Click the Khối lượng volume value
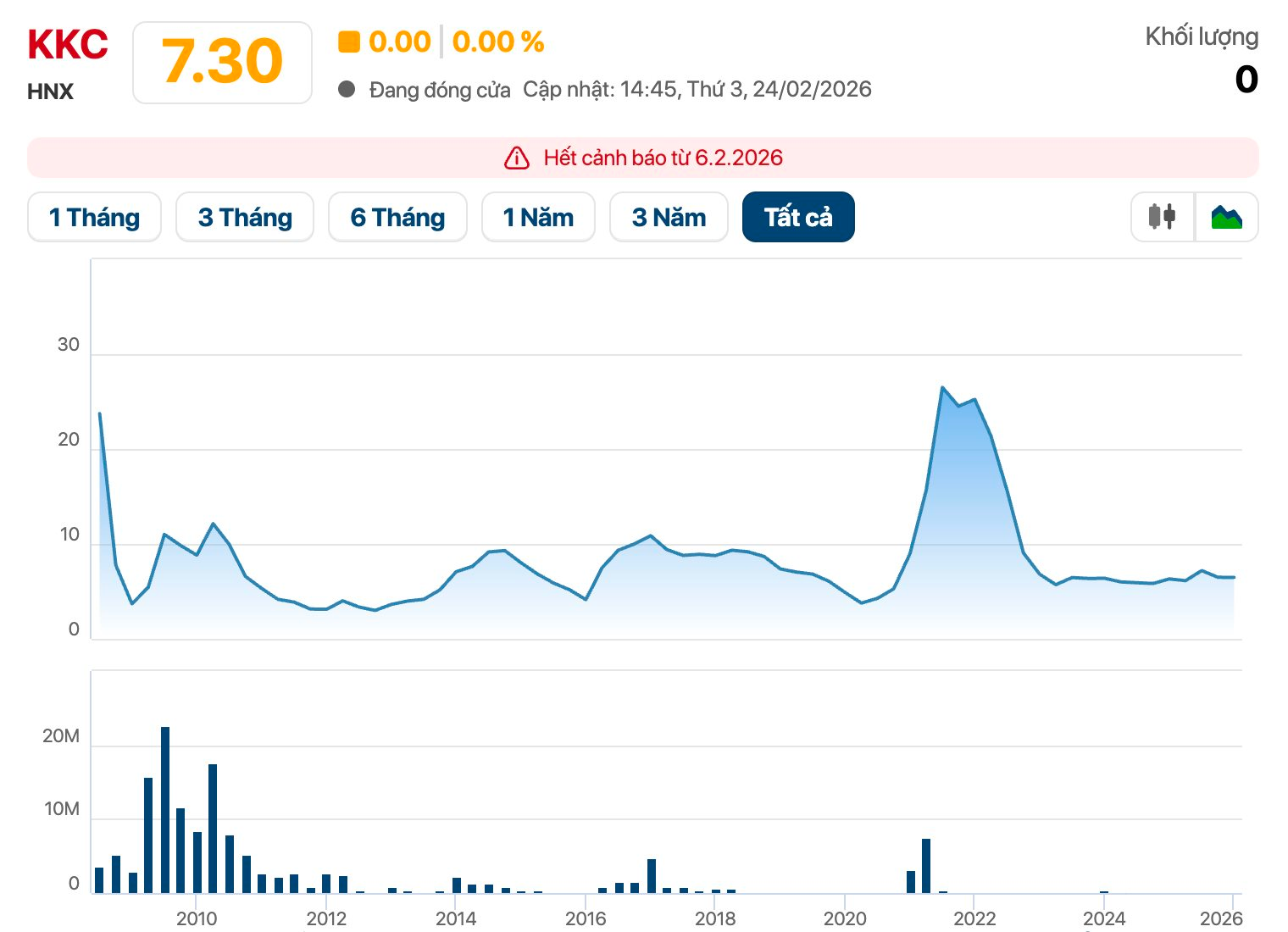Screen dimensions: 1288x932 tap(1246, 80)
